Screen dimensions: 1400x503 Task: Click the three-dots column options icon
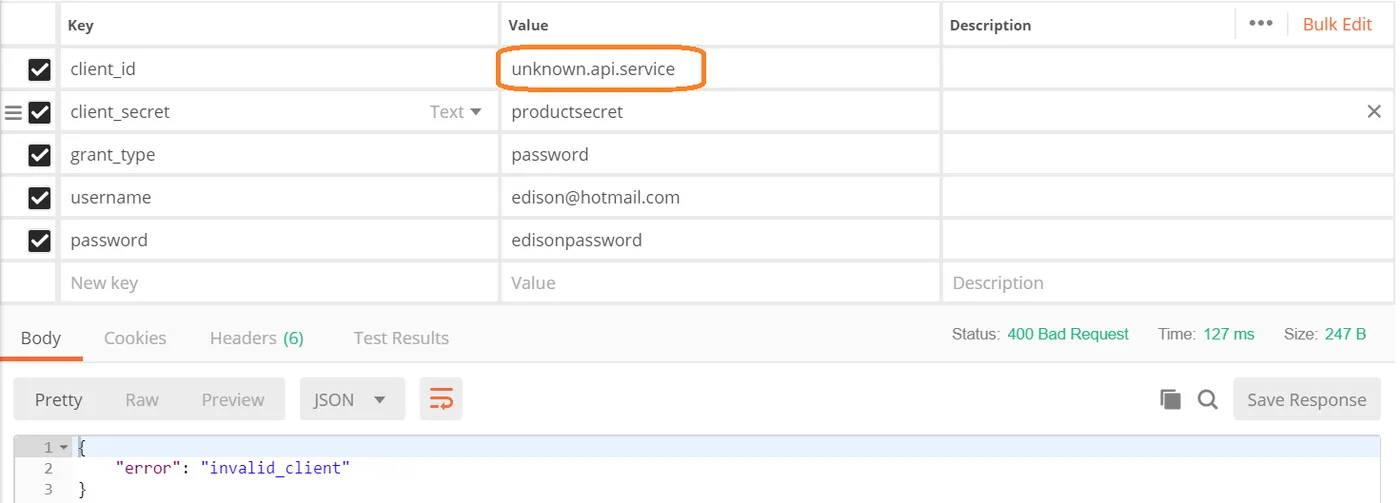pyautogui.click(x=1260, y=24)
